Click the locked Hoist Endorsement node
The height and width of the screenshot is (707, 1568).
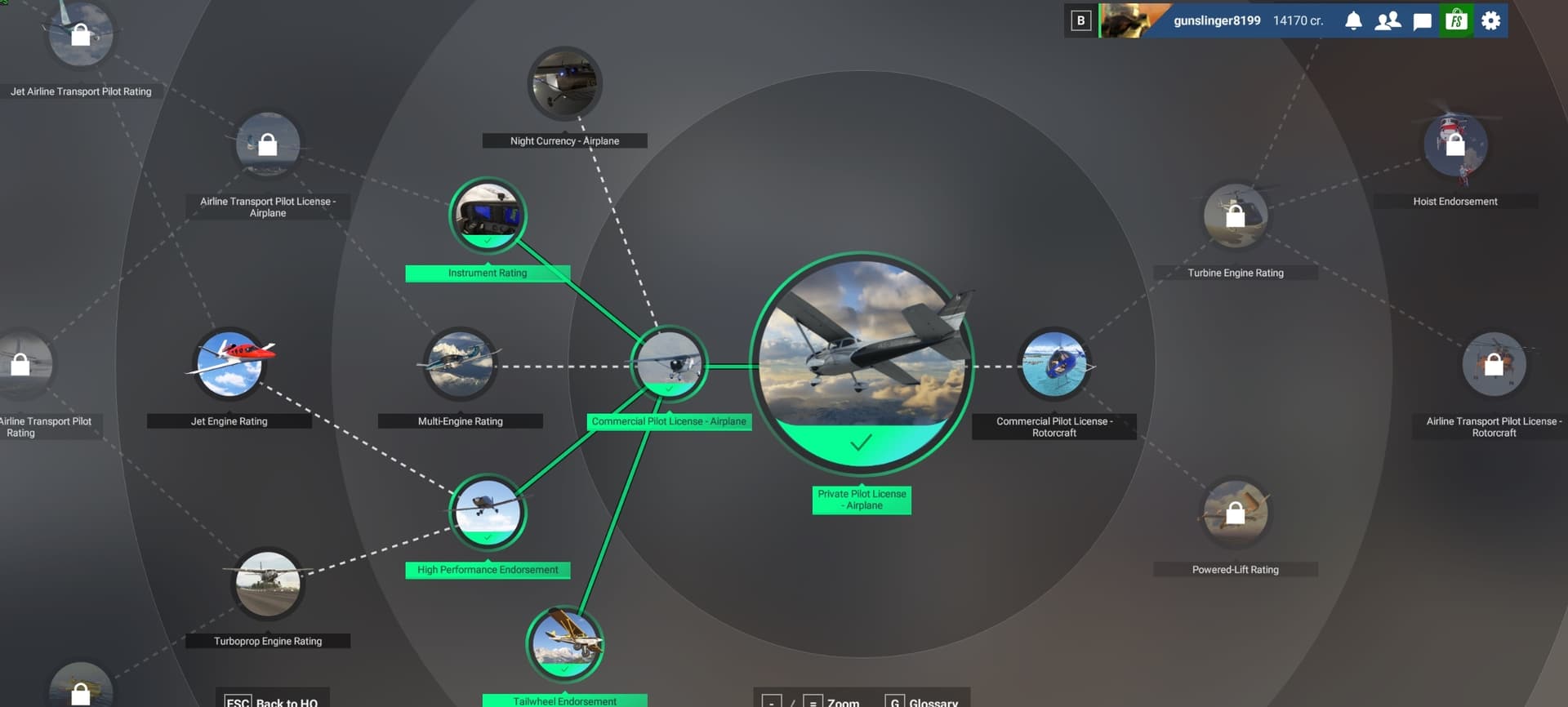tap(1455, 145)
